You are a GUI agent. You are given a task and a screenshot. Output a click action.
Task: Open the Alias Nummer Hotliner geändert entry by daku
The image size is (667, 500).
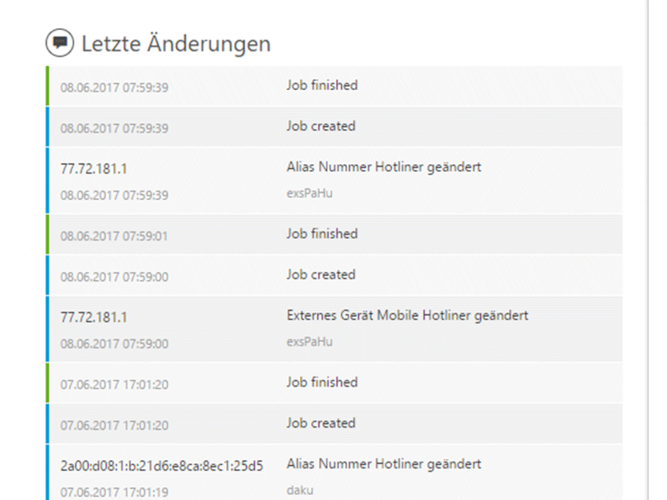tap(334, 472)
